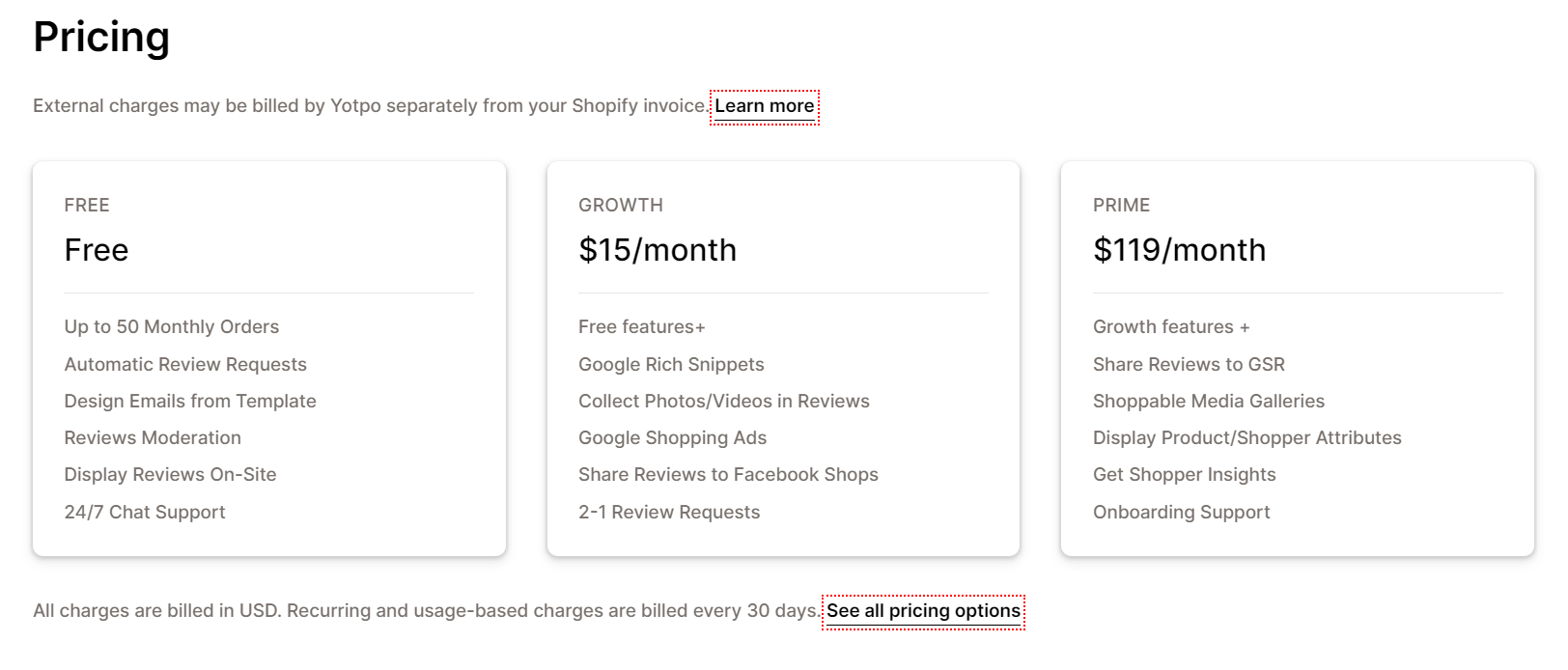The width and height of the screenshot is (1568, 670).
Task: Click the $15/month Growth price
Action: [x=658, y=250]
